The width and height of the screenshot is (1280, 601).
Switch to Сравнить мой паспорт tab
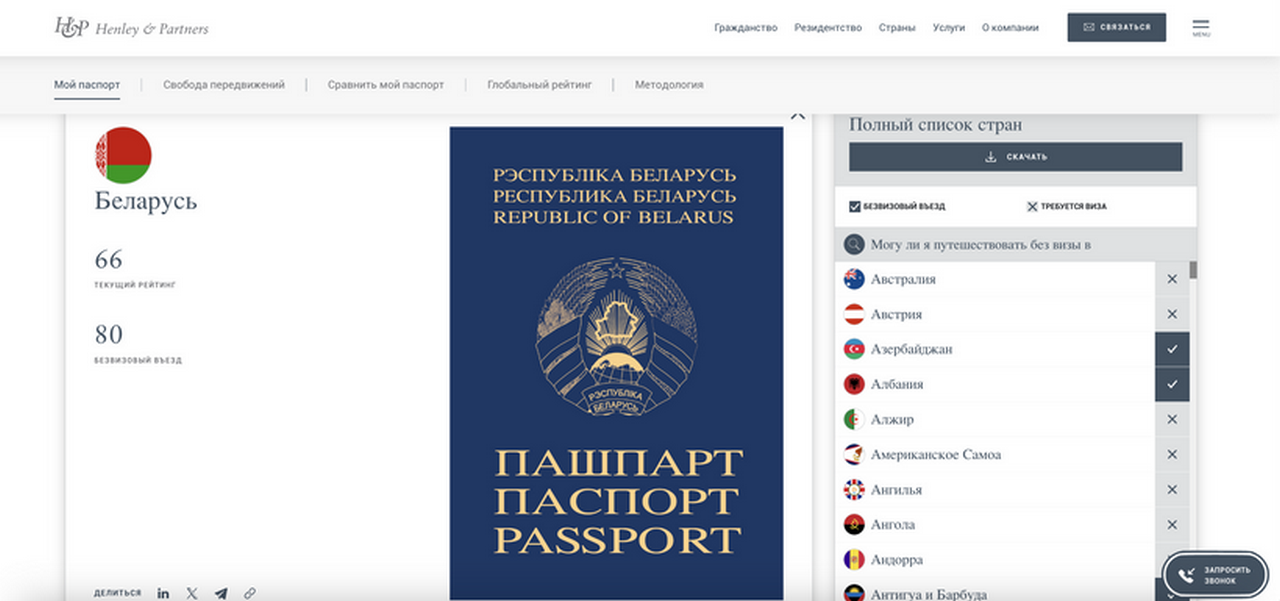click(385, 85)
